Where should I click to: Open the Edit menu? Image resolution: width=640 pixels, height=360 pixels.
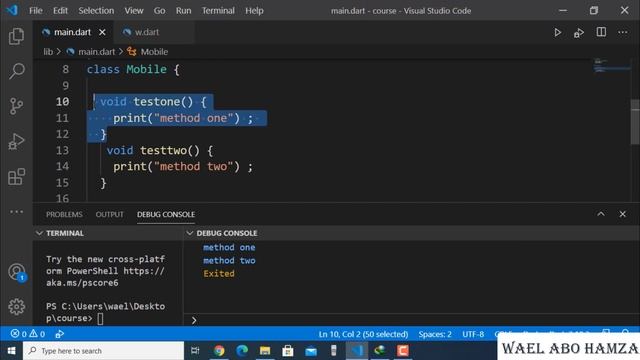click(x=60, y=11)
